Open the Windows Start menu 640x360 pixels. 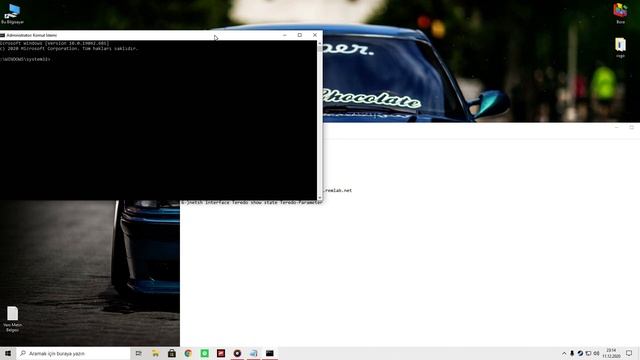tap(8, 353)
